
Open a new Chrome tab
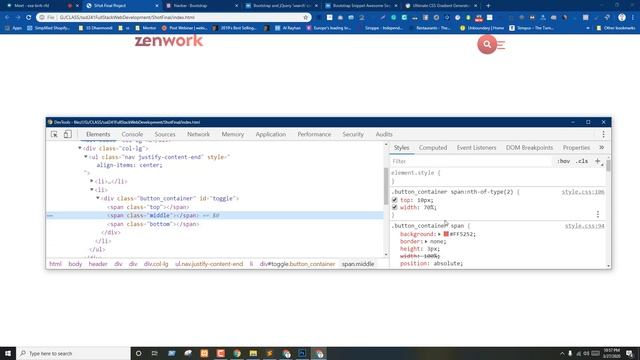click(x=488, y=6)
